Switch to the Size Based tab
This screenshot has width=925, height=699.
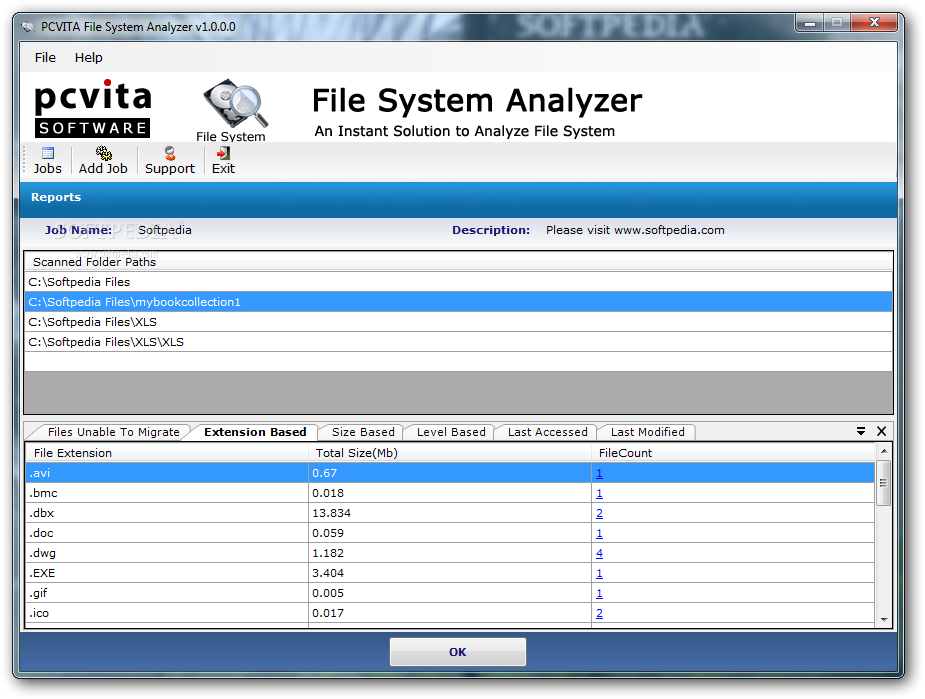[x=363, y=432]
